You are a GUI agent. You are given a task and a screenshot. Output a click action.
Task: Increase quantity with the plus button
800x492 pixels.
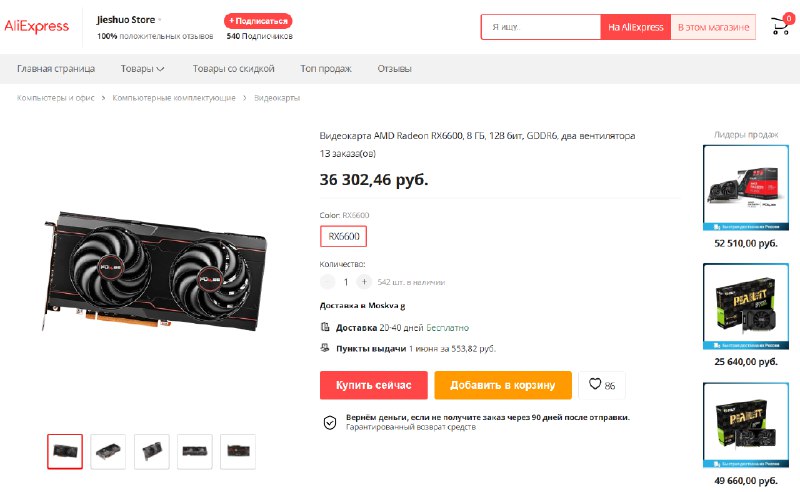pyautogui.click(x=364, y=282)
